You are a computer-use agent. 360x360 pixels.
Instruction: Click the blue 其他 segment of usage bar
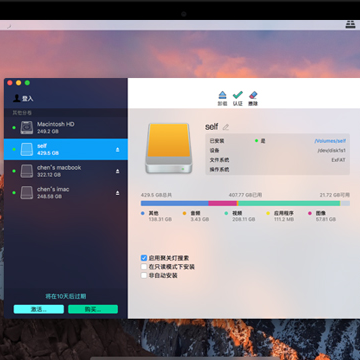click(x=175, y=203)
